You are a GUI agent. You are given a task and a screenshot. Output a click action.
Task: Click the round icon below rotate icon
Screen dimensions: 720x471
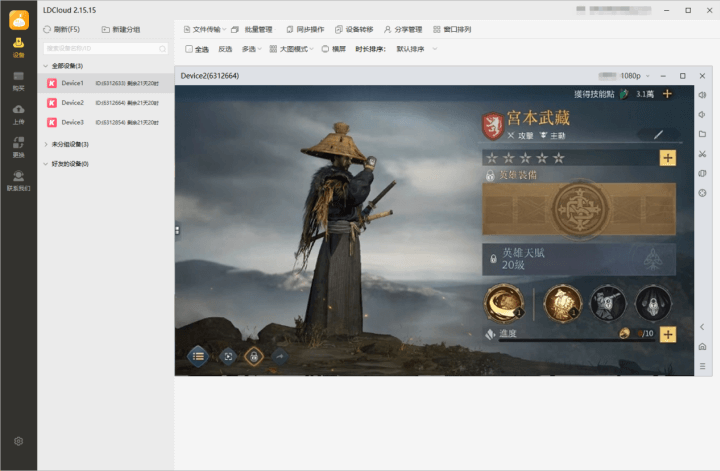pos(702,193)
